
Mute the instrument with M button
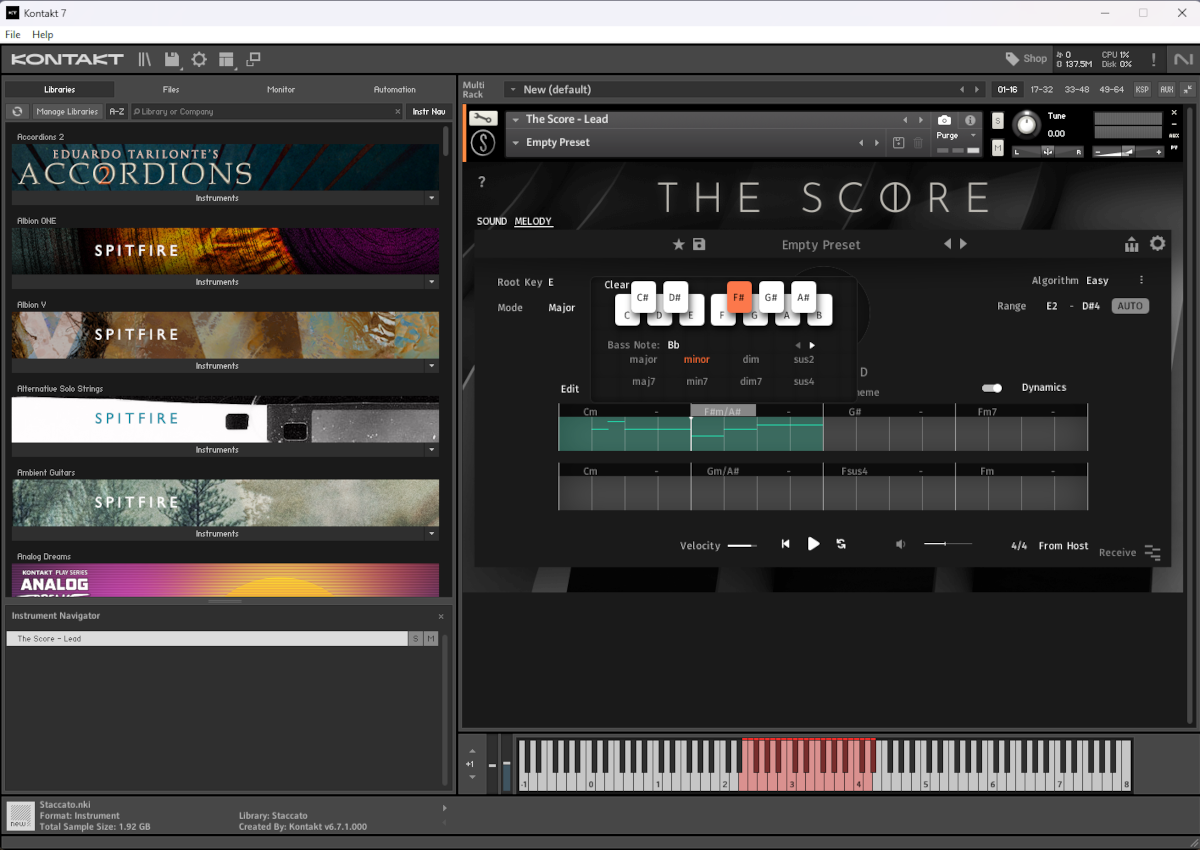(x=998, y=148)
